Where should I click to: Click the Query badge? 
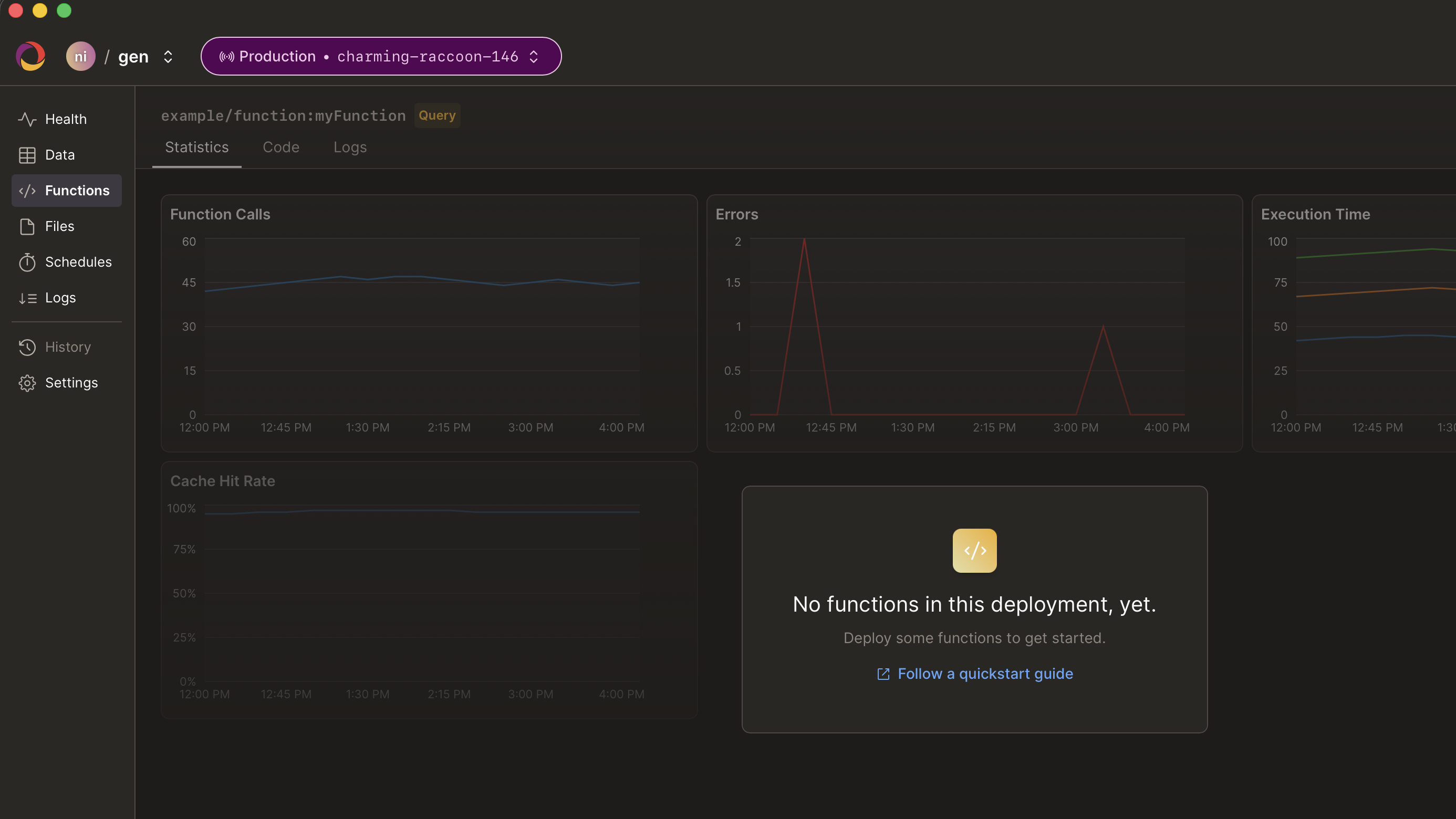[437, 115]
